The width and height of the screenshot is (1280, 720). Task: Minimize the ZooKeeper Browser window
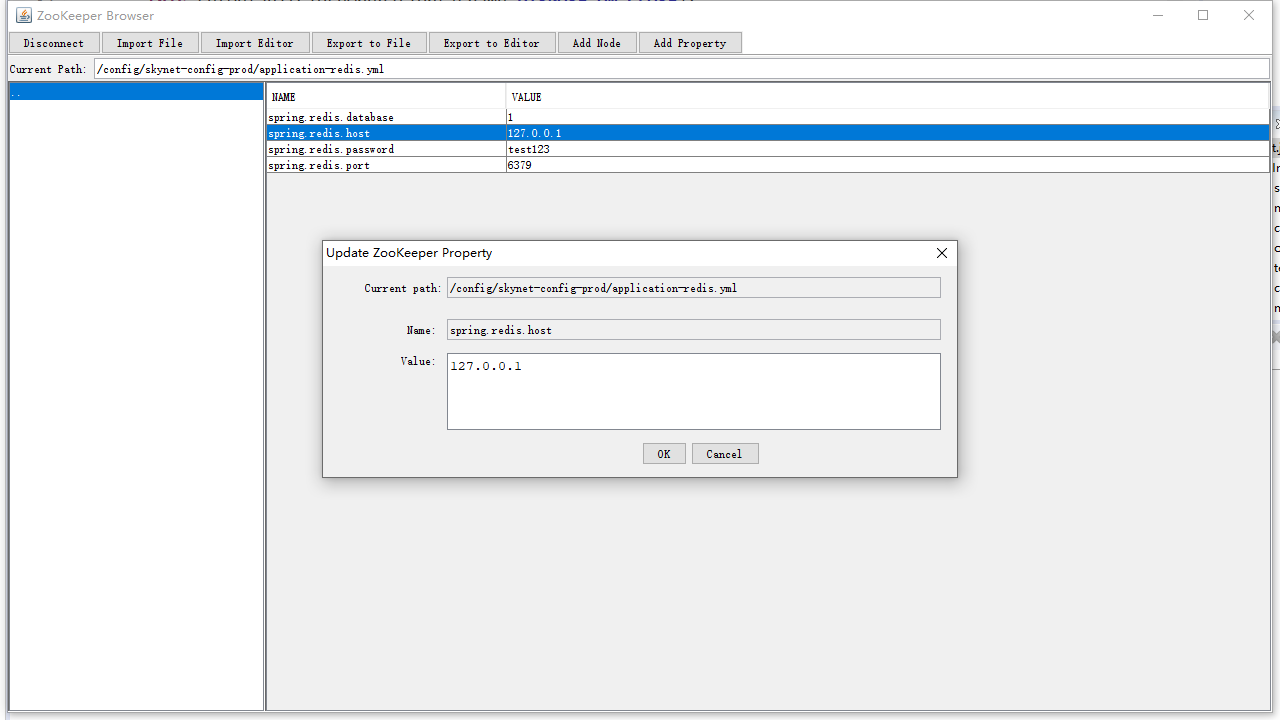pos(1158,15)
